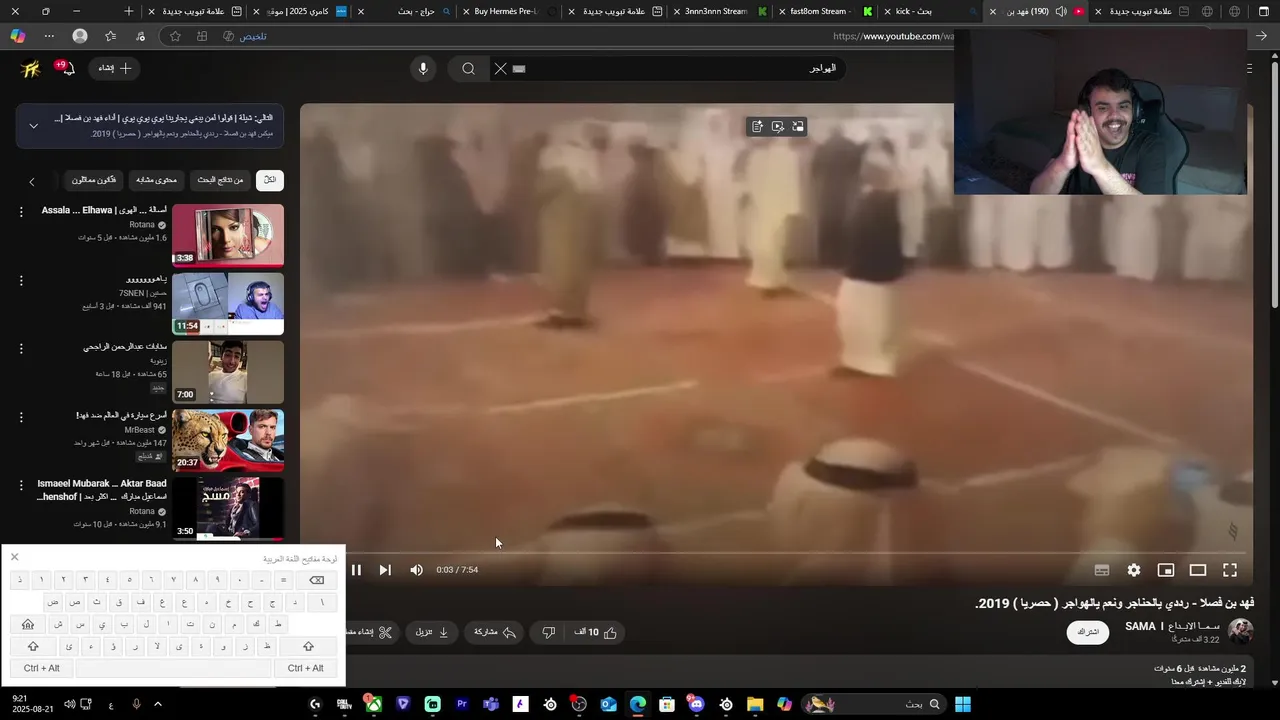Click the YouTube search magnifier button

[468, 68]
